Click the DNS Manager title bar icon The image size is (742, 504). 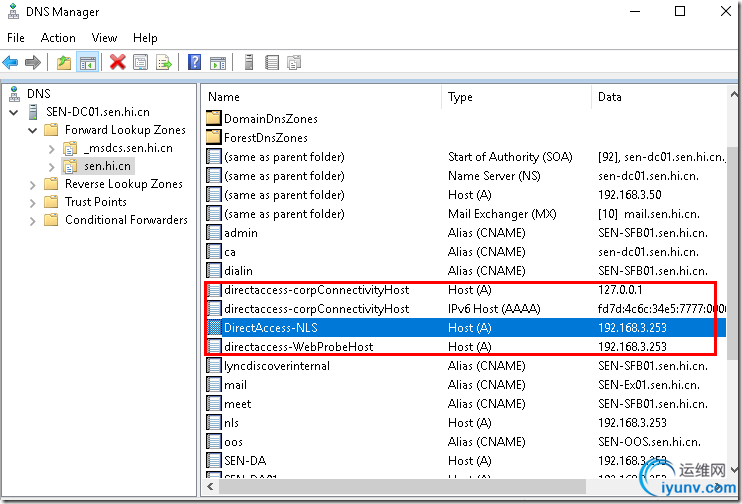(x=13, y=11)
